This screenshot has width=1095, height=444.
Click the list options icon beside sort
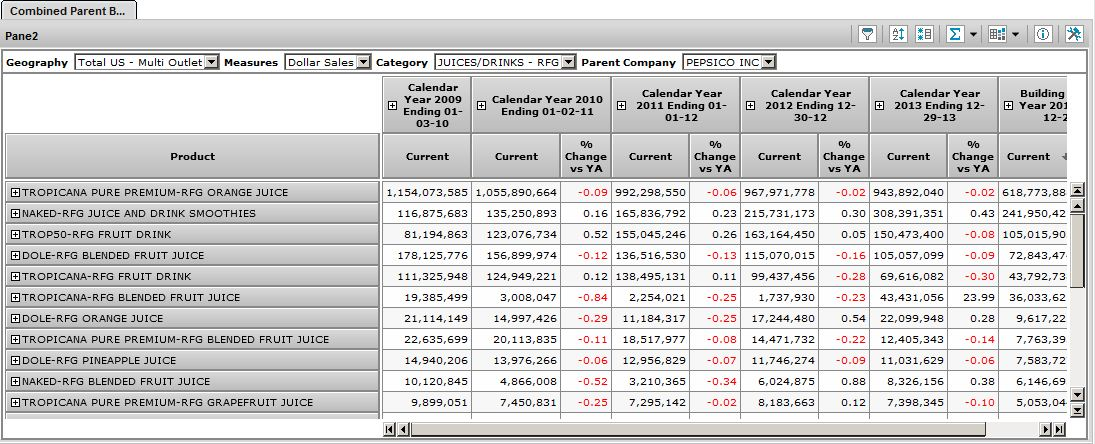(x=924, y=34)
